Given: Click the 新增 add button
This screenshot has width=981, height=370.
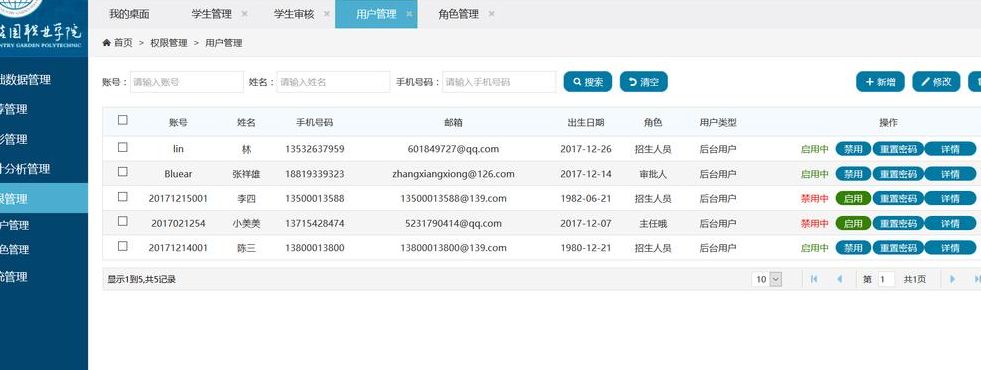Looking at the screenshot, I should (880, 81).
